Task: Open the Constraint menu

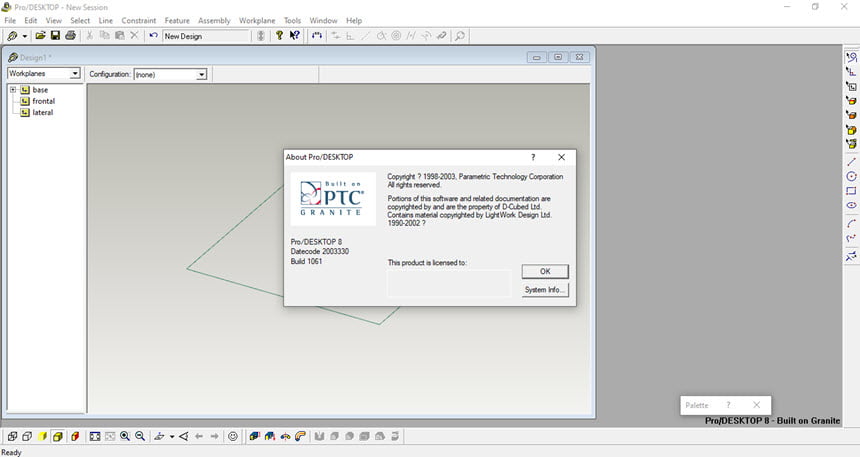Action: point(139,20)
